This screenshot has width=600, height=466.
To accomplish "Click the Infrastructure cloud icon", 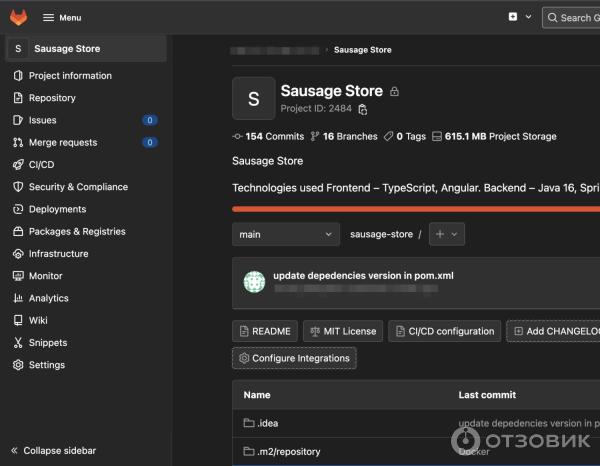I will point(18,254).
